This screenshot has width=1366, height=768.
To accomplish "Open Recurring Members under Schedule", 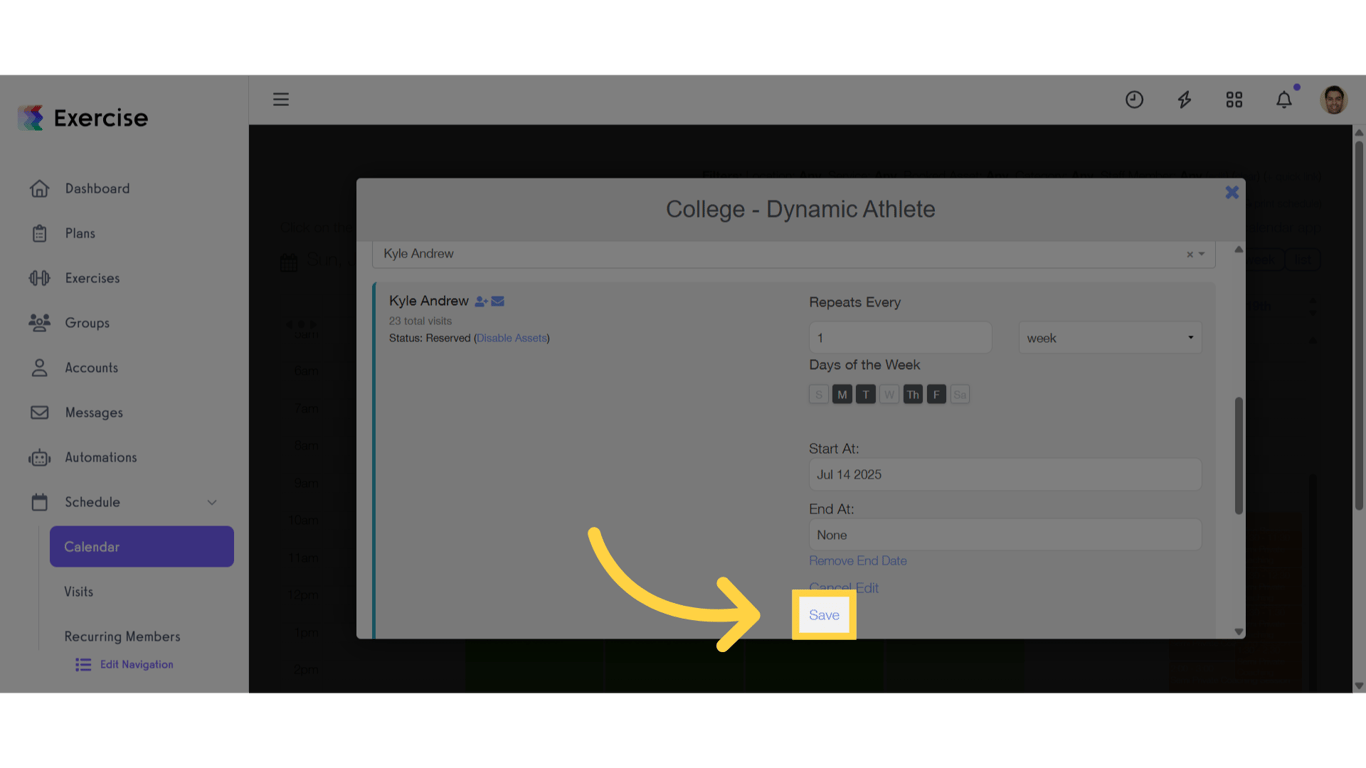I will [x=122, y=637].
